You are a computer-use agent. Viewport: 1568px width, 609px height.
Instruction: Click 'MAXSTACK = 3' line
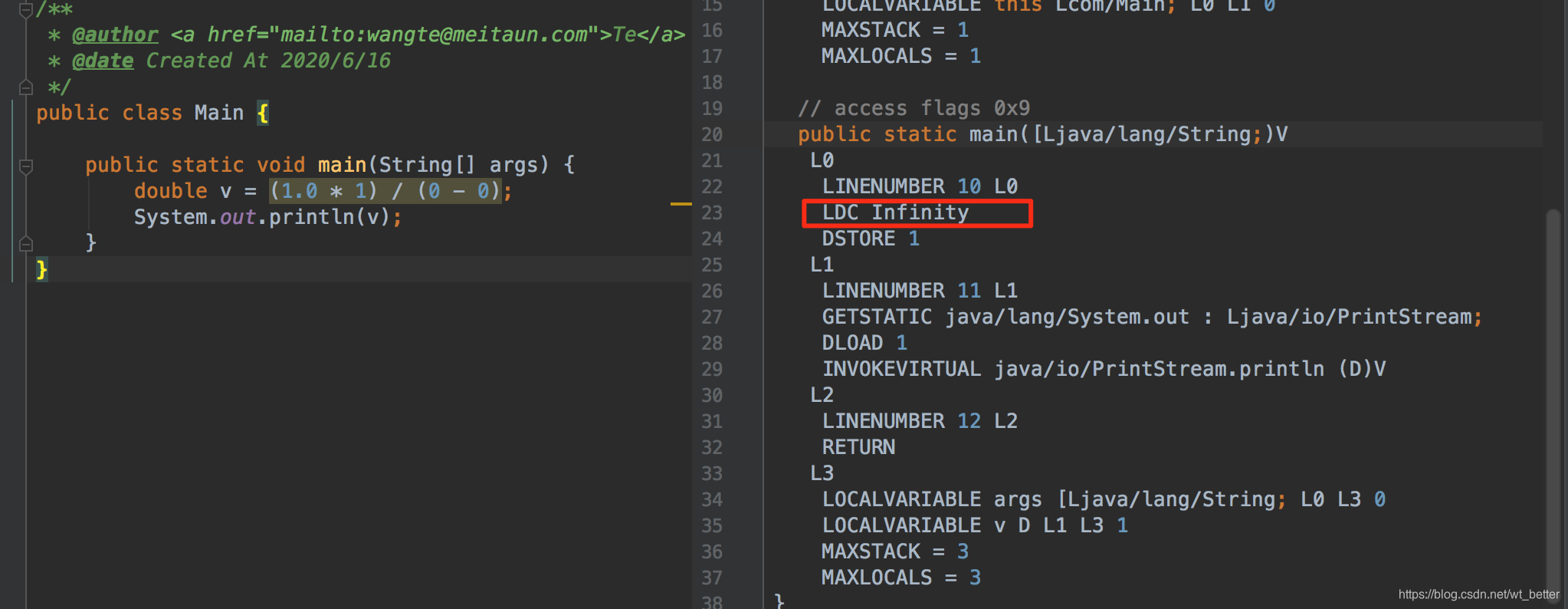point(895,551)
